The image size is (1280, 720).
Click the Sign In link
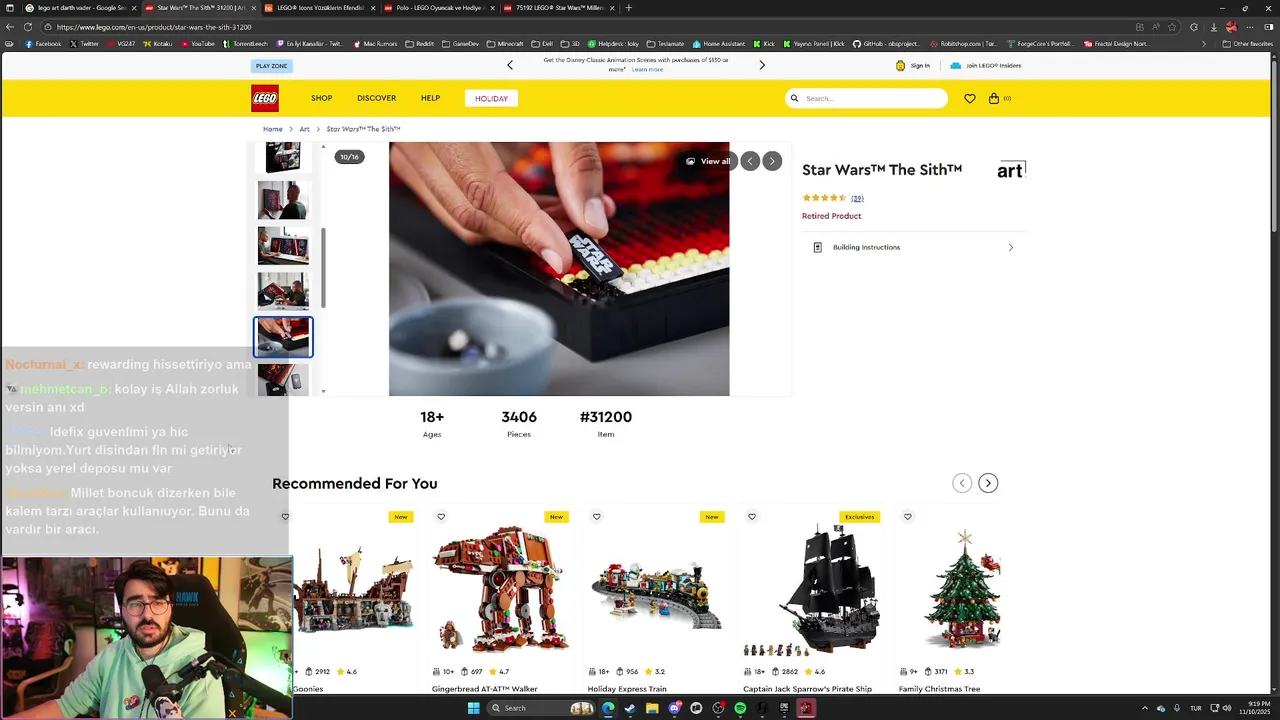(x=920, y=66)
